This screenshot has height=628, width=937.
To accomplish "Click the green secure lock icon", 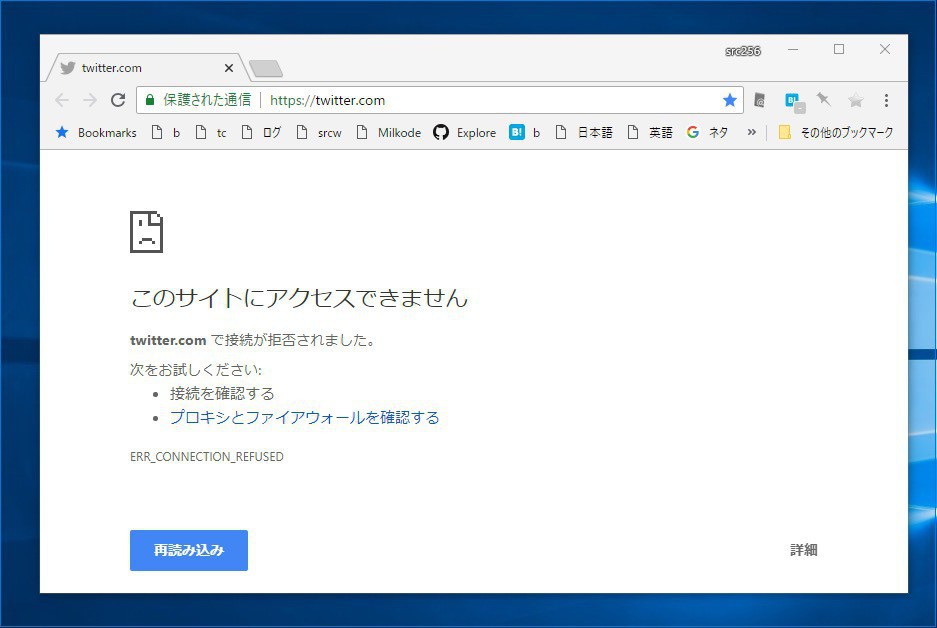I will point(150,100).
